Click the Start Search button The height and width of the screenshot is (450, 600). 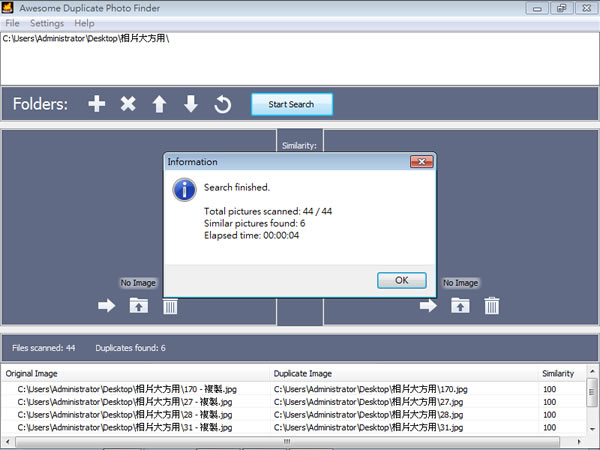(x=292, y=104)
